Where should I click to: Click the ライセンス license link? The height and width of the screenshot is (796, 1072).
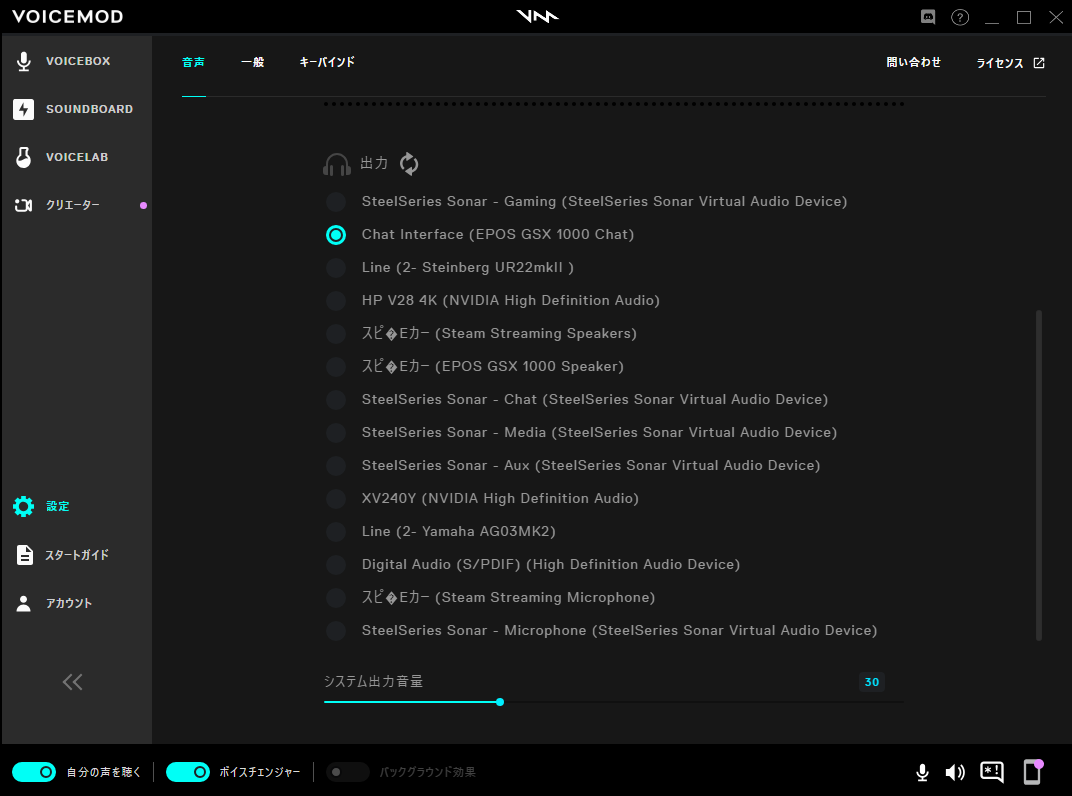1000,63
